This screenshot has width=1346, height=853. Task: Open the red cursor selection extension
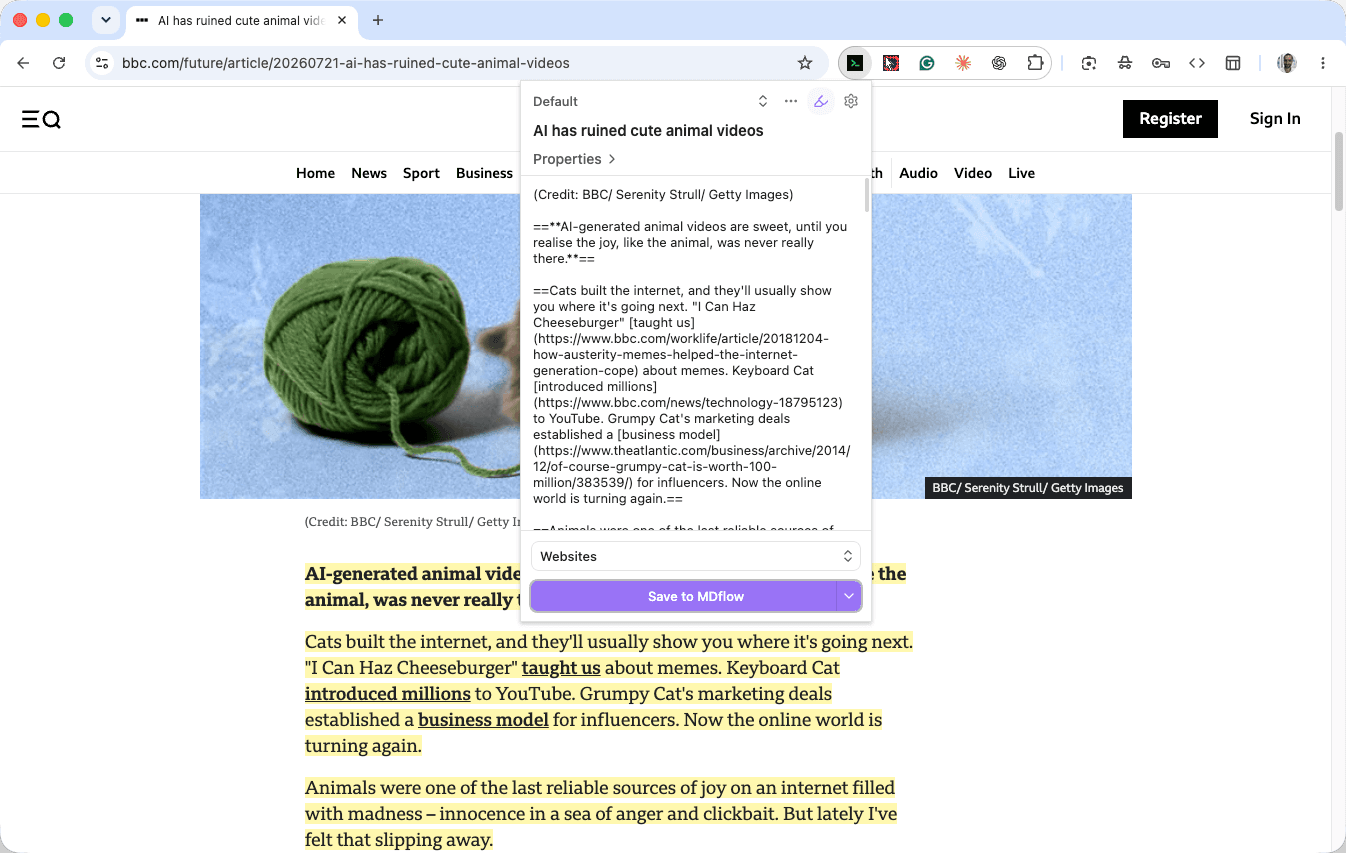click(891, 63)
